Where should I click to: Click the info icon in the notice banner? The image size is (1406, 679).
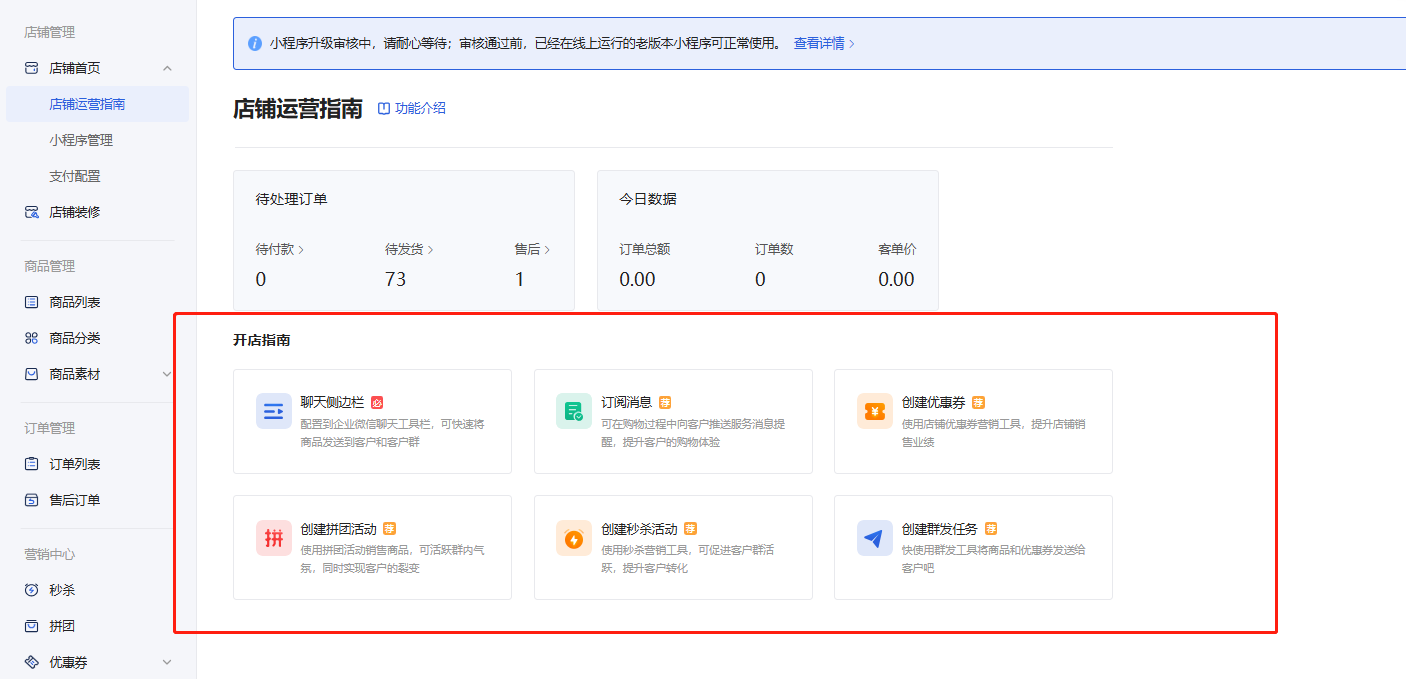pos(255,44)
